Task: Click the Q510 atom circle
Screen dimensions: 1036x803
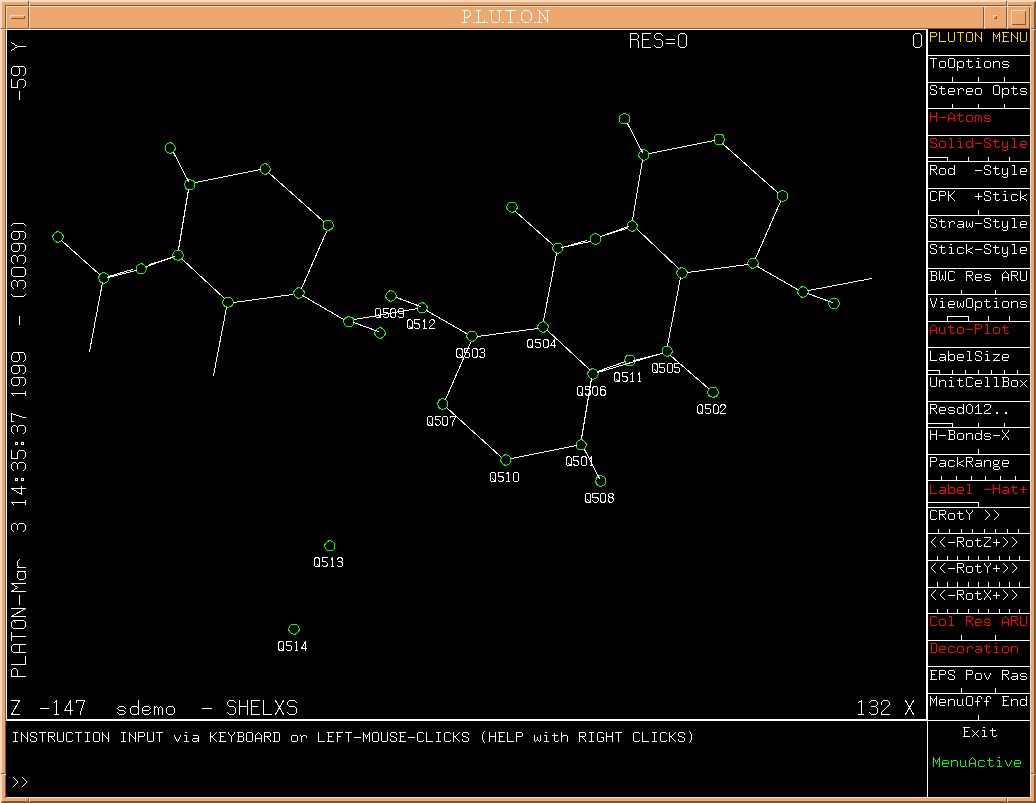Action: pyautogui.click(x=506, y=460)
